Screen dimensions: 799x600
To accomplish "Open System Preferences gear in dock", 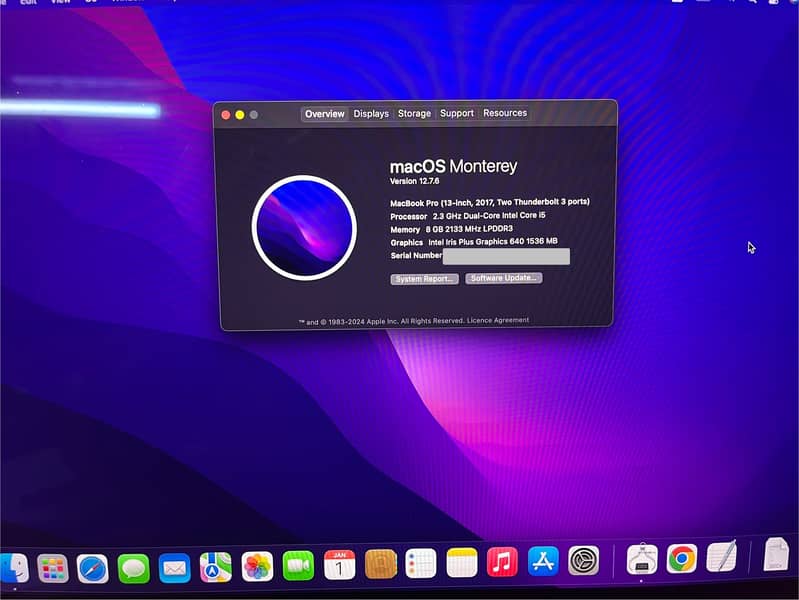I will 583,560.
